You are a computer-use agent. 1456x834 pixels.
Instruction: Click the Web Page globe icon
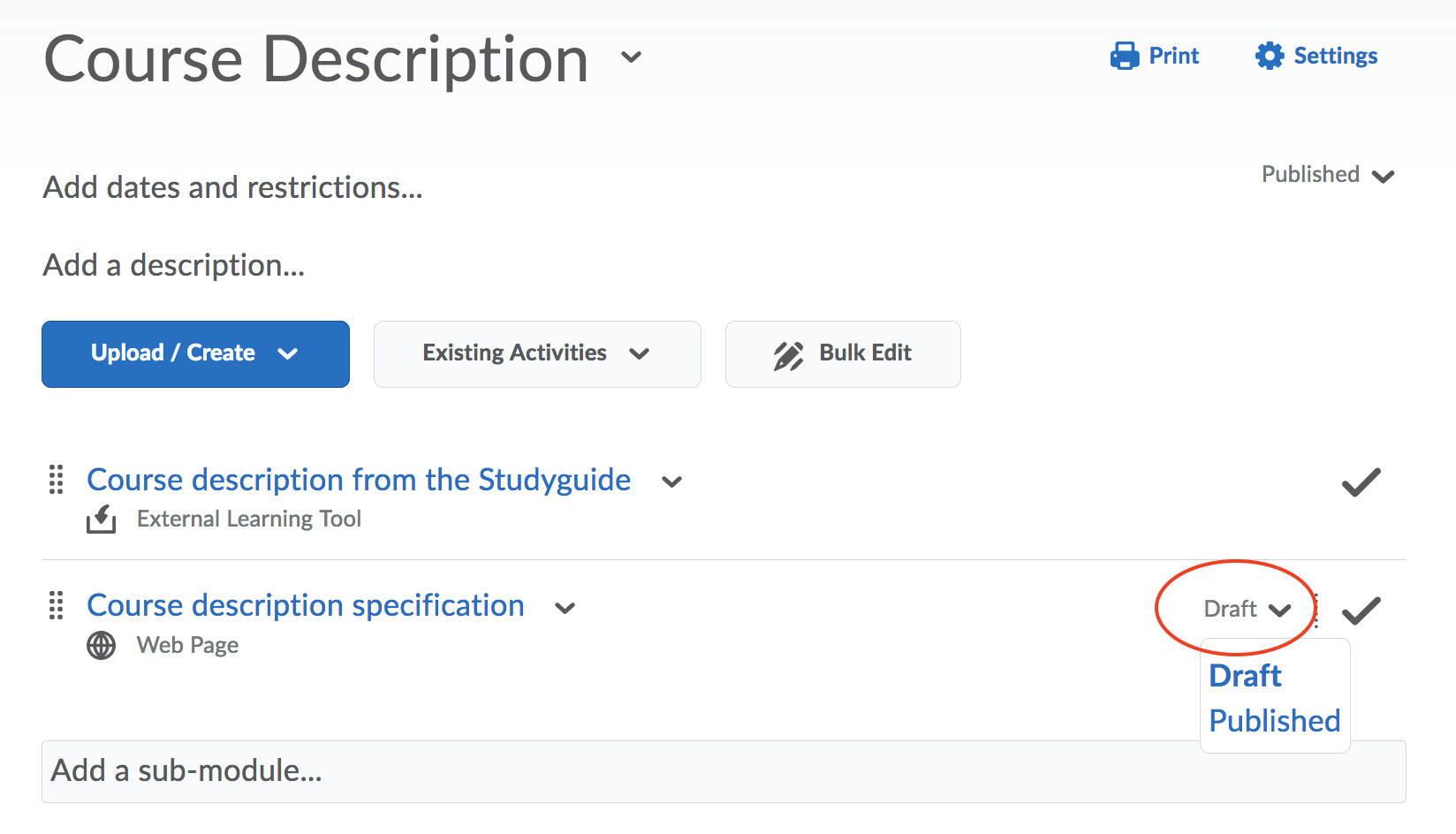pos(101,646)
